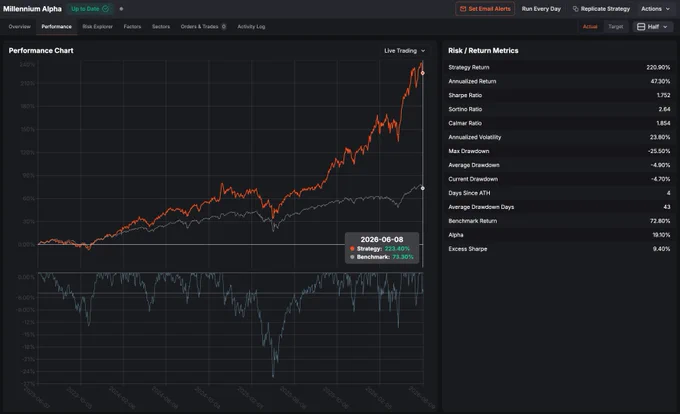Click the Millennium Alpha strategy title
Image resolution: width=680 pixels, height=414 pixels.
[x=32, y=9]
